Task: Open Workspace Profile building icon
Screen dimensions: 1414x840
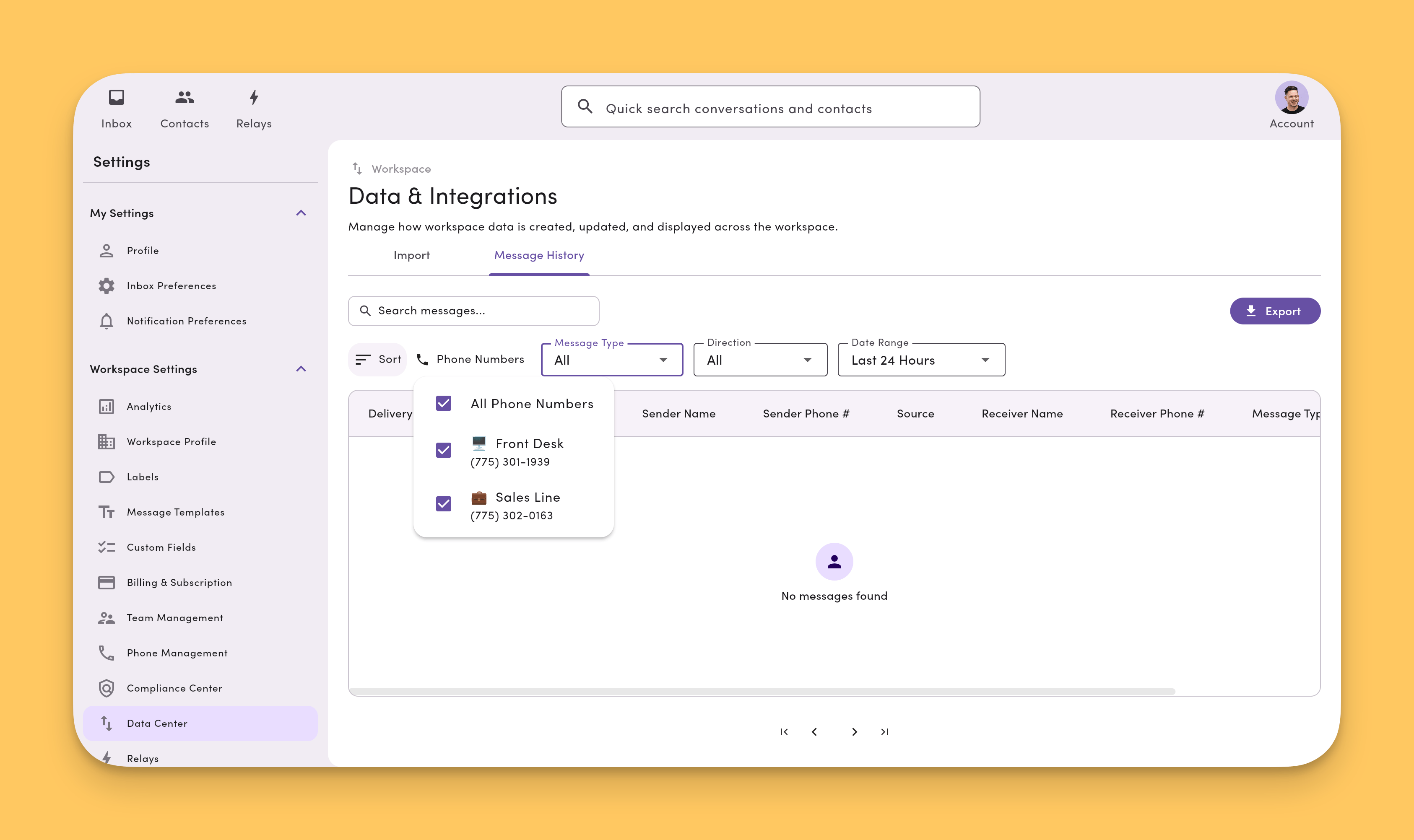Action: tap(107, 441)
